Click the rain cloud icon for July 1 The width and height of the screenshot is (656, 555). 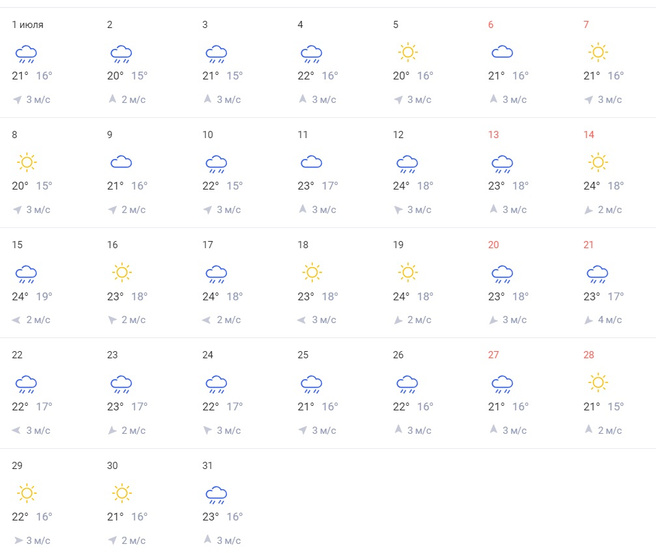[x=26, y=53]
